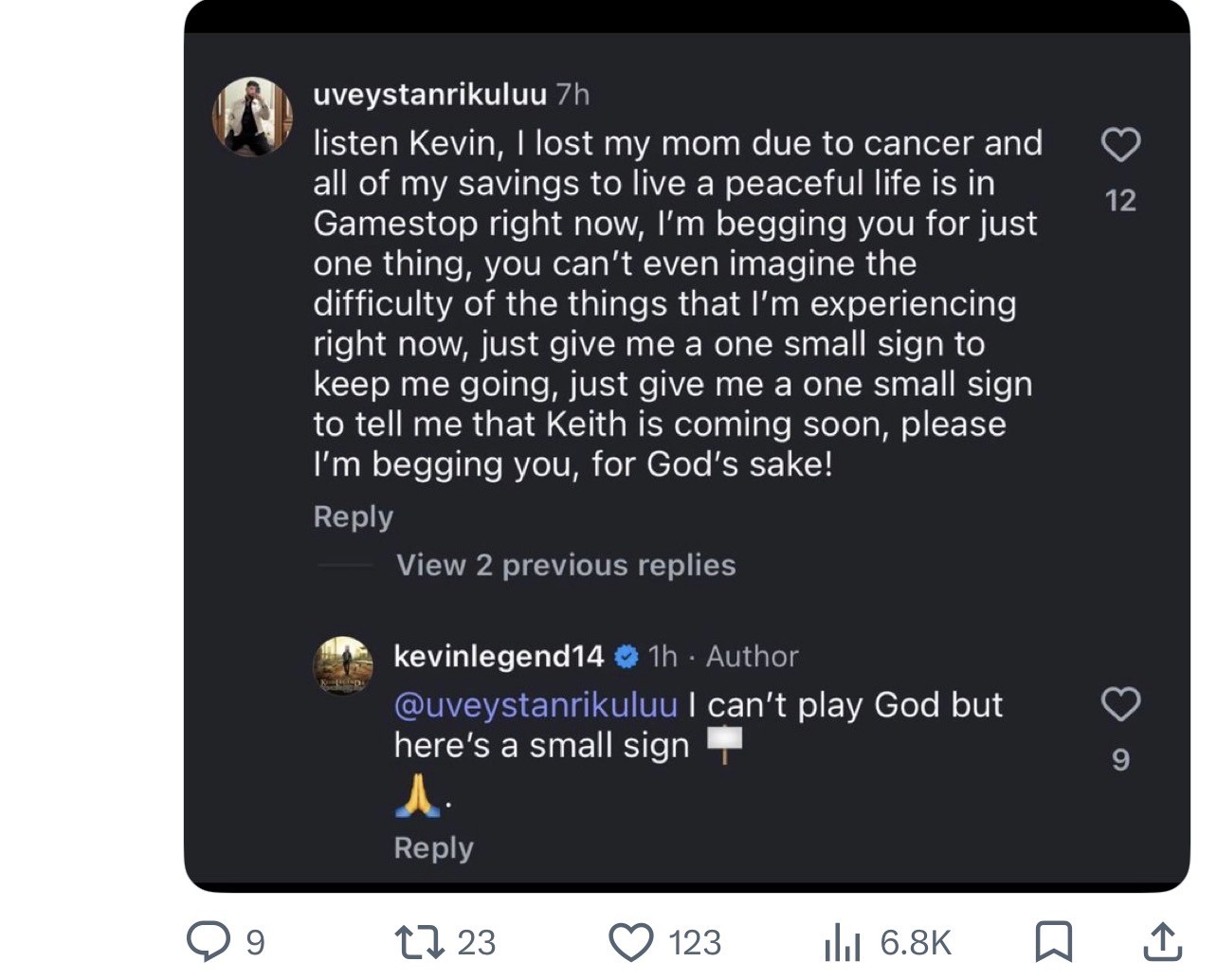Viewport: 1217px width, 980px height.
Task: Expand View 2 previous replies
Action: tap(566, 565)
